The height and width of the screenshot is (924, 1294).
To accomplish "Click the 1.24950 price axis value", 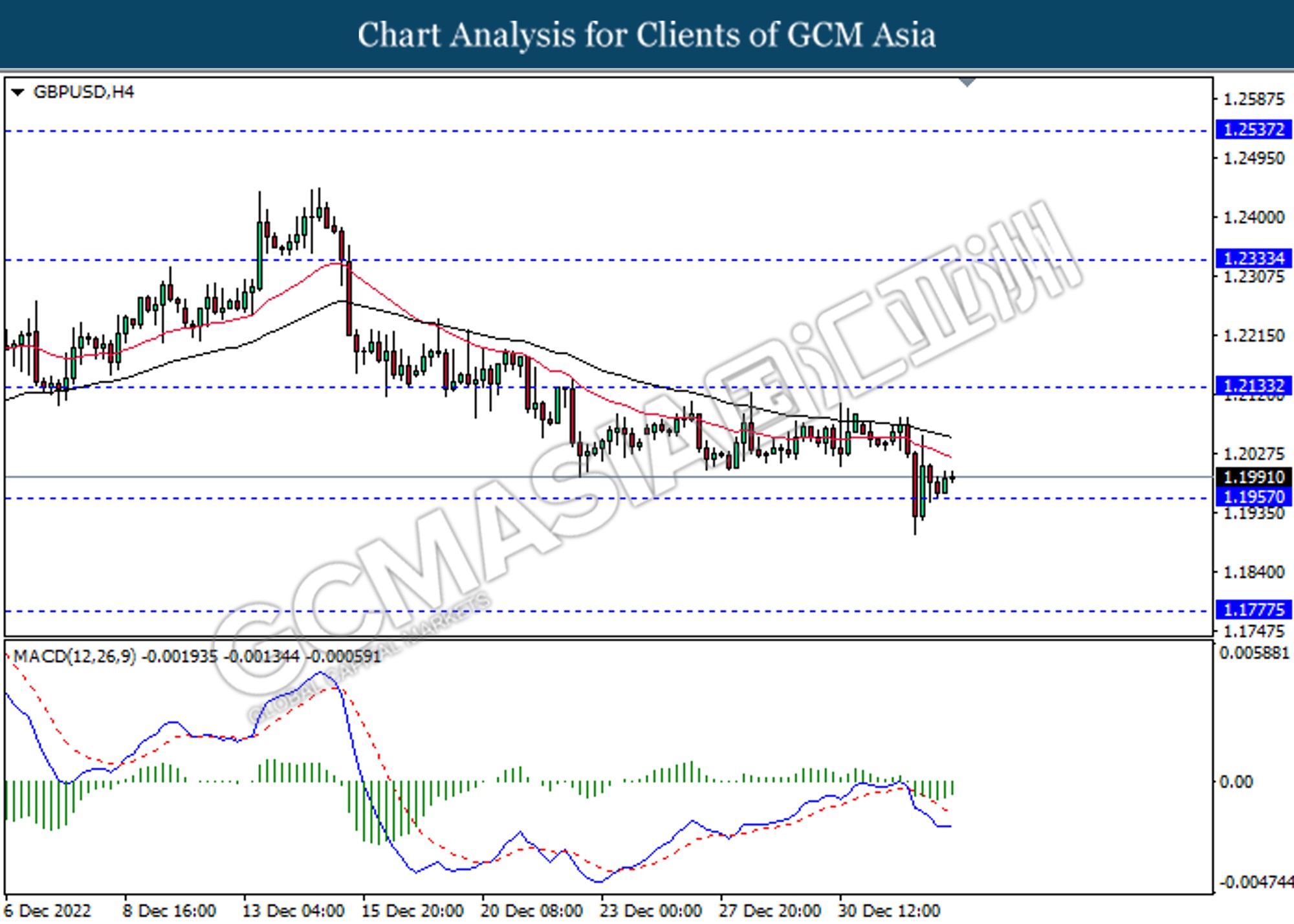I will click(x=1254, y=158).
